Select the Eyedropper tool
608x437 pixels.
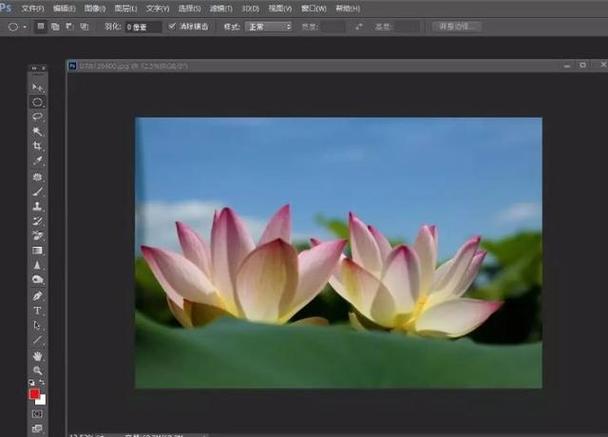38,161
